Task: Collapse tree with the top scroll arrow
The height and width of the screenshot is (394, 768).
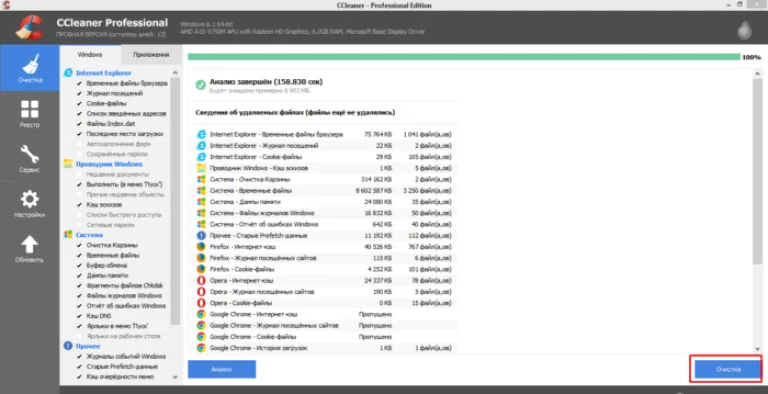Action: coord(175,73)
